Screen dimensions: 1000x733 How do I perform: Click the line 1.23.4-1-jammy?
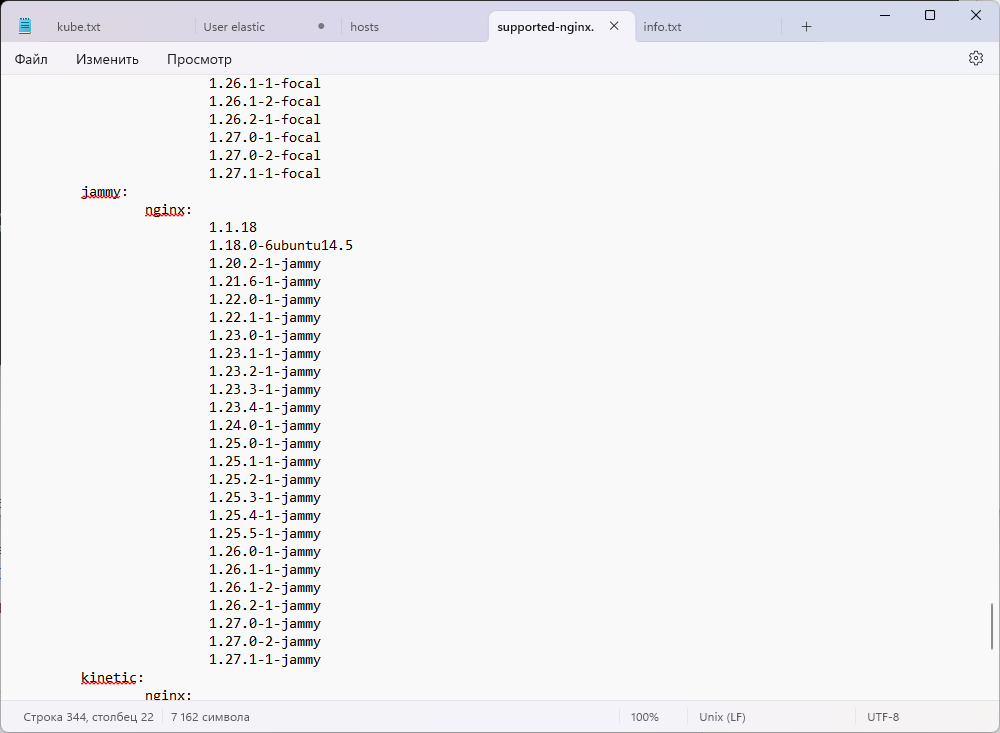pos(265,407)
